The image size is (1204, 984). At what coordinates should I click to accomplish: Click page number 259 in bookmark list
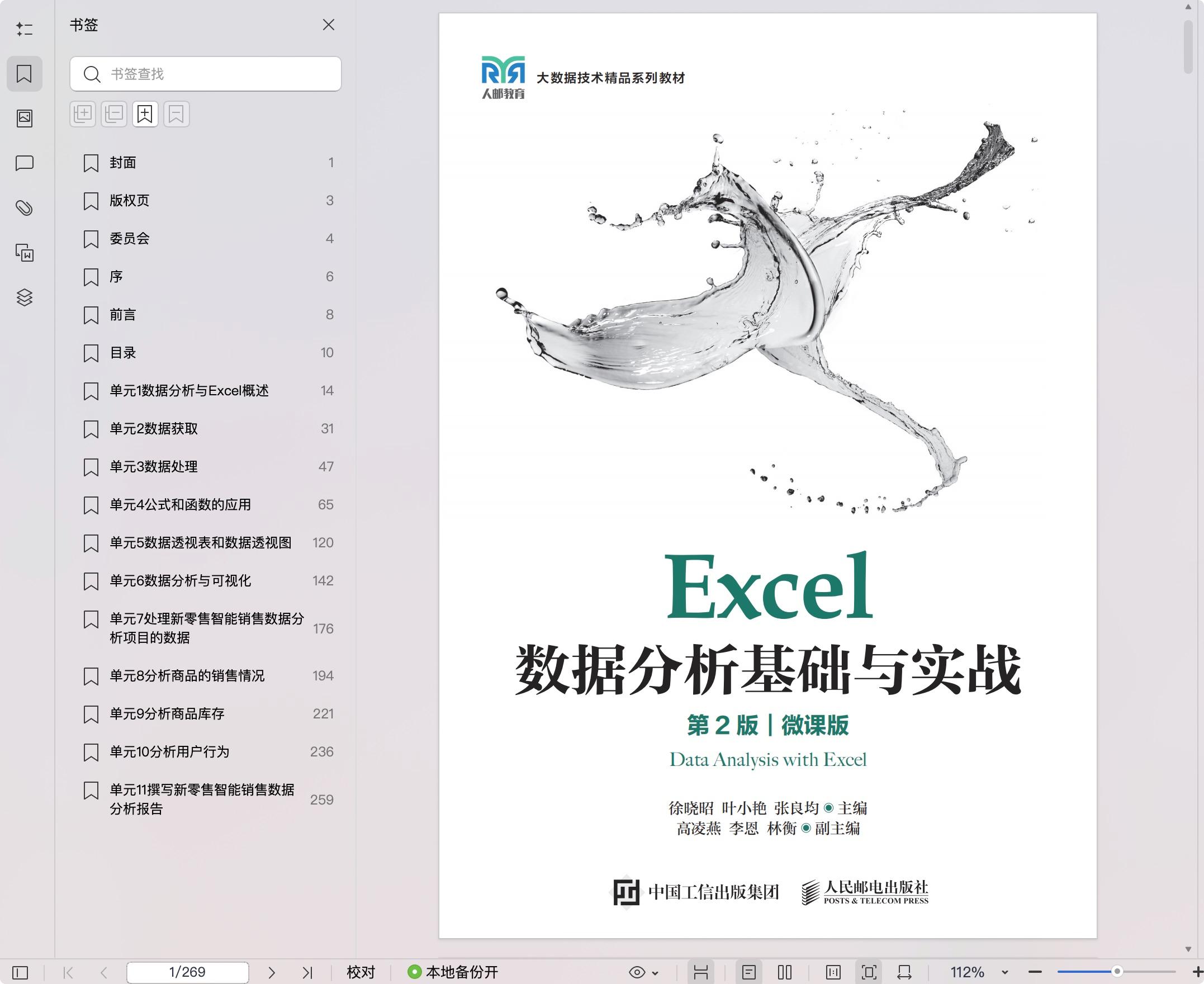point(322,800)
